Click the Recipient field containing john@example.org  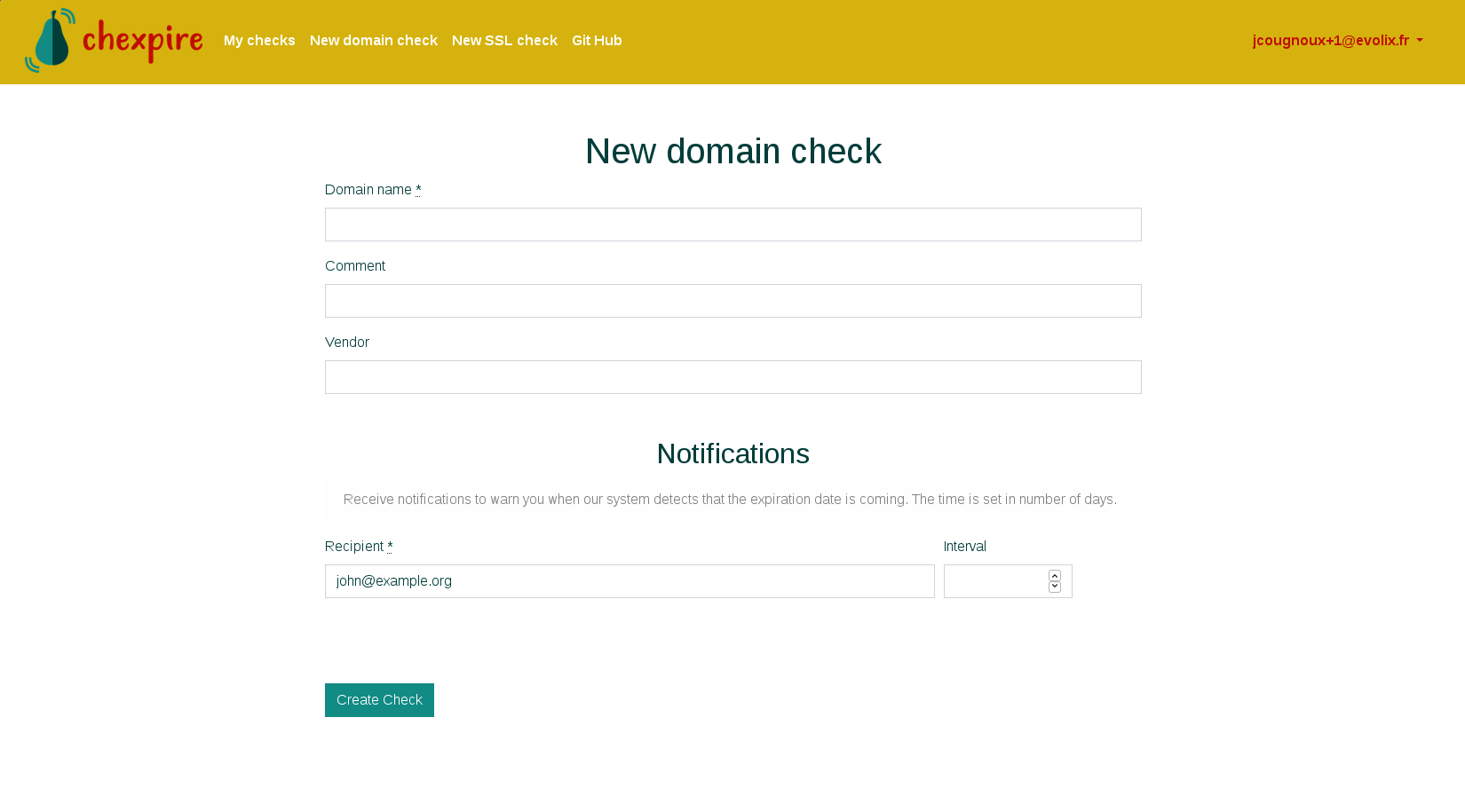pyautogui.click(x=630, y=581)
